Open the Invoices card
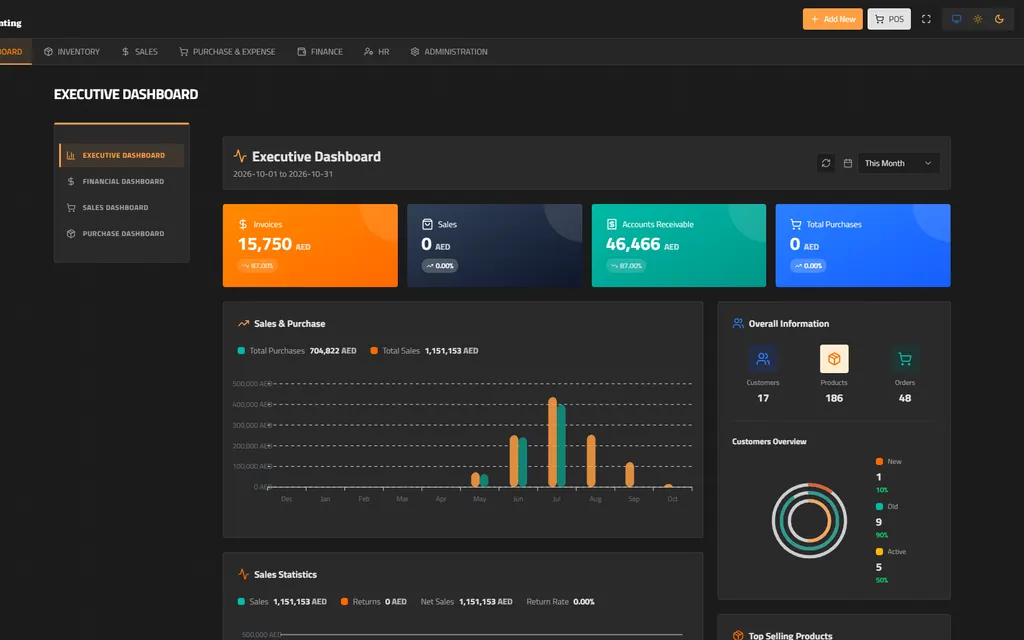The width and height of the screenshot is (1024, 640). point(310,246)
